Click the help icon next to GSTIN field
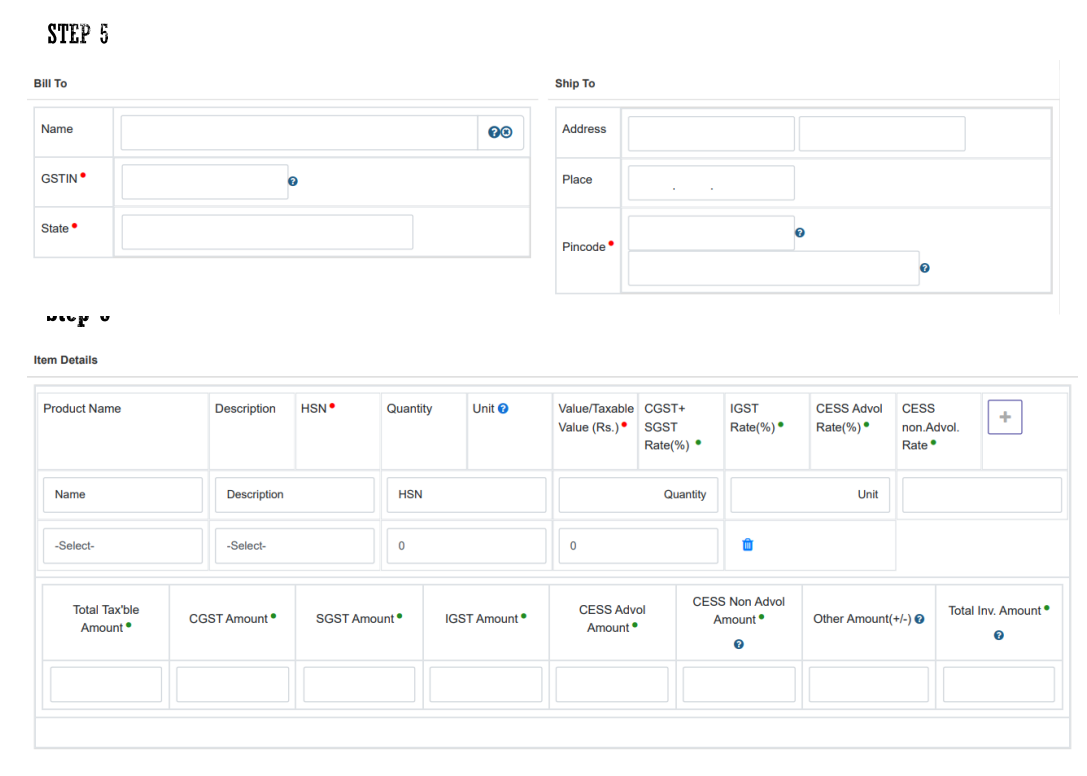This screenshot has width=1087, height=776. [293, 182]
